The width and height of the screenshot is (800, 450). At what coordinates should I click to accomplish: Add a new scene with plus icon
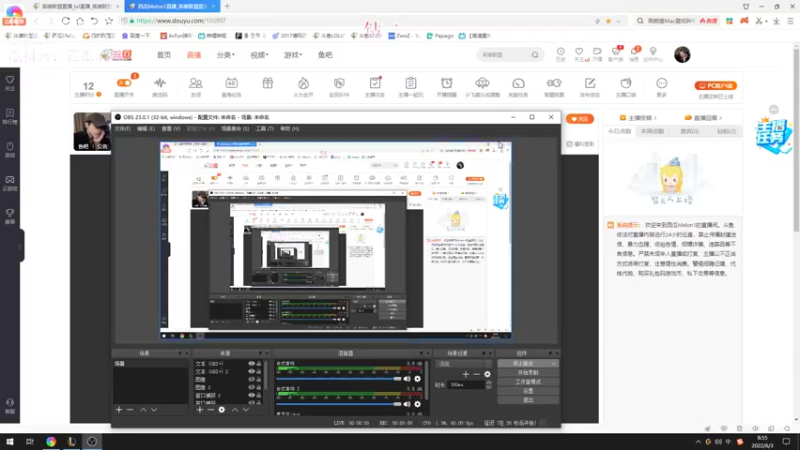119,410
